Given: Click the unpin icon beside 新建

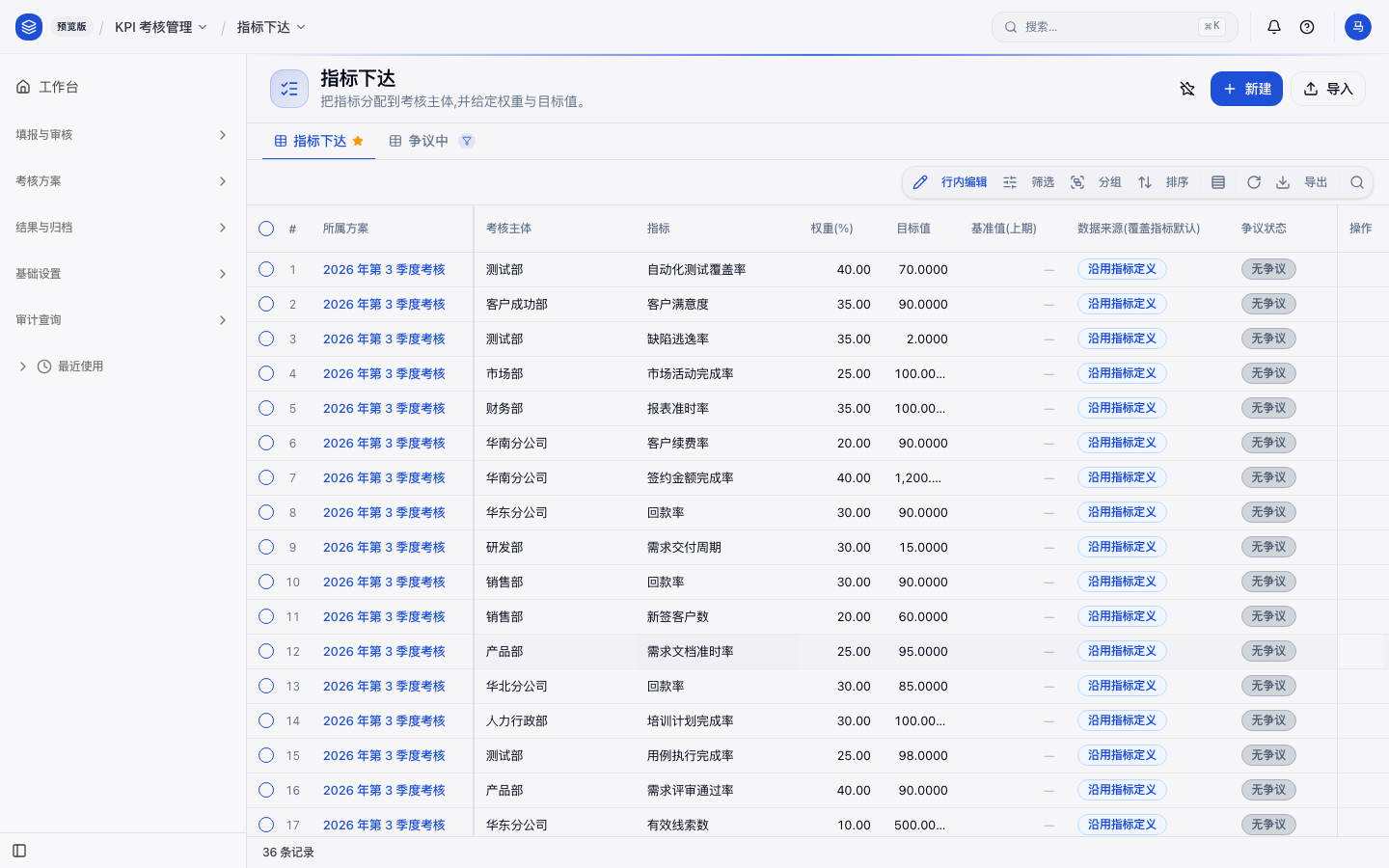Looking at the screenshot, I should point(1187,89).
